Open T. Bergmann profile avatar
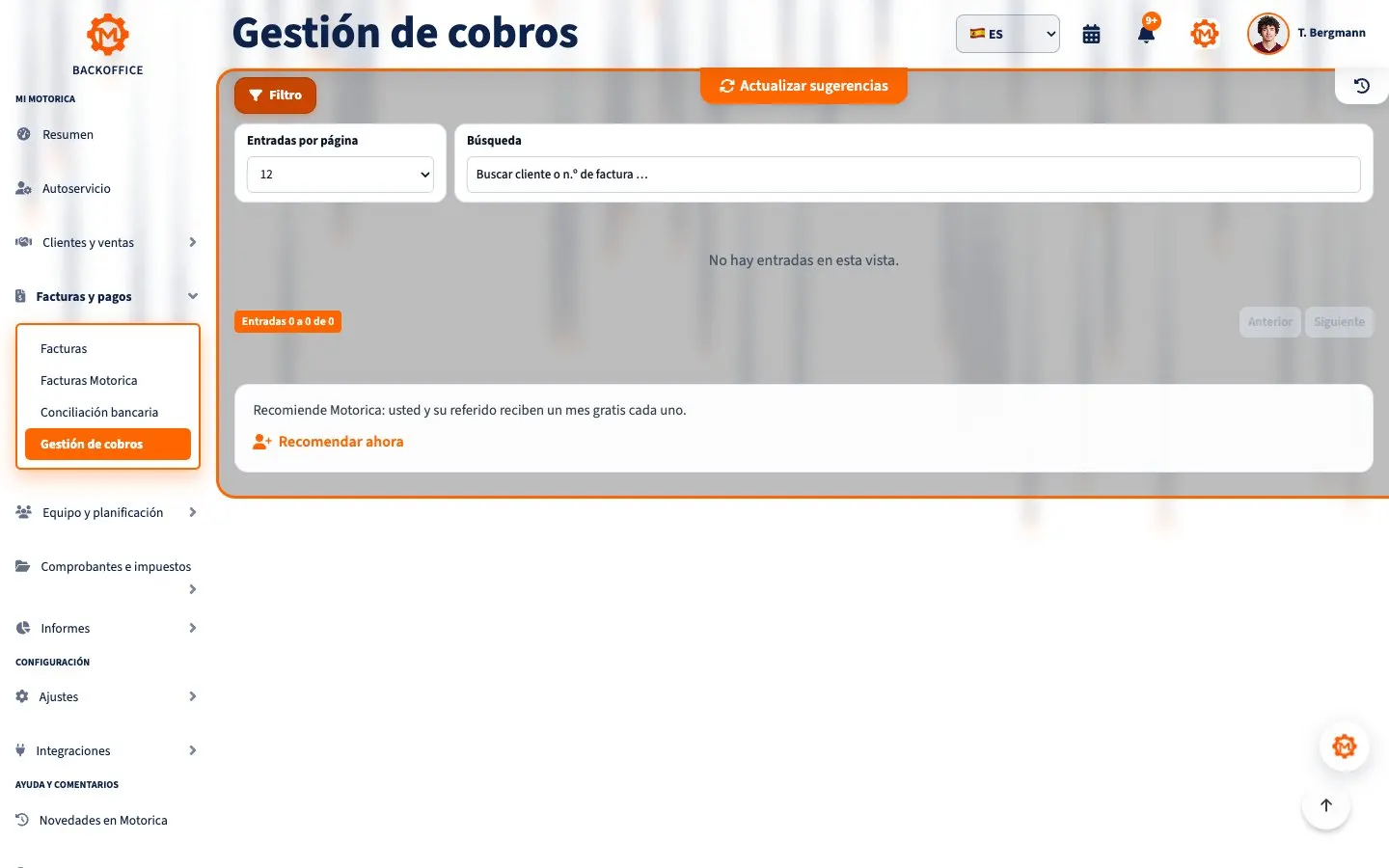 tap(1267, 34)
